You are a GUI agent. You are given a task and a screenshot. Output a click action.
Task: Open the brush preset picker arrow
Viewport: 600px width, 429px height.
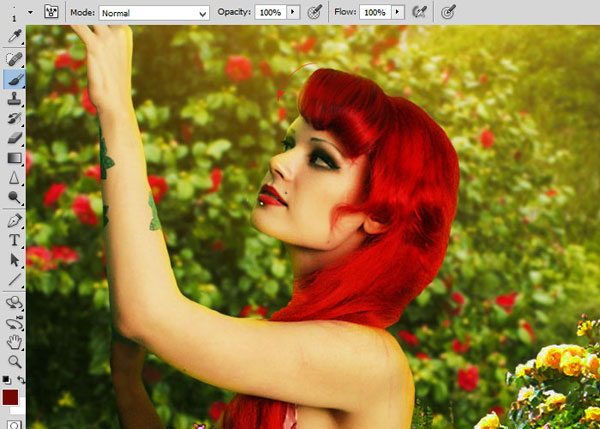point(30,12)
